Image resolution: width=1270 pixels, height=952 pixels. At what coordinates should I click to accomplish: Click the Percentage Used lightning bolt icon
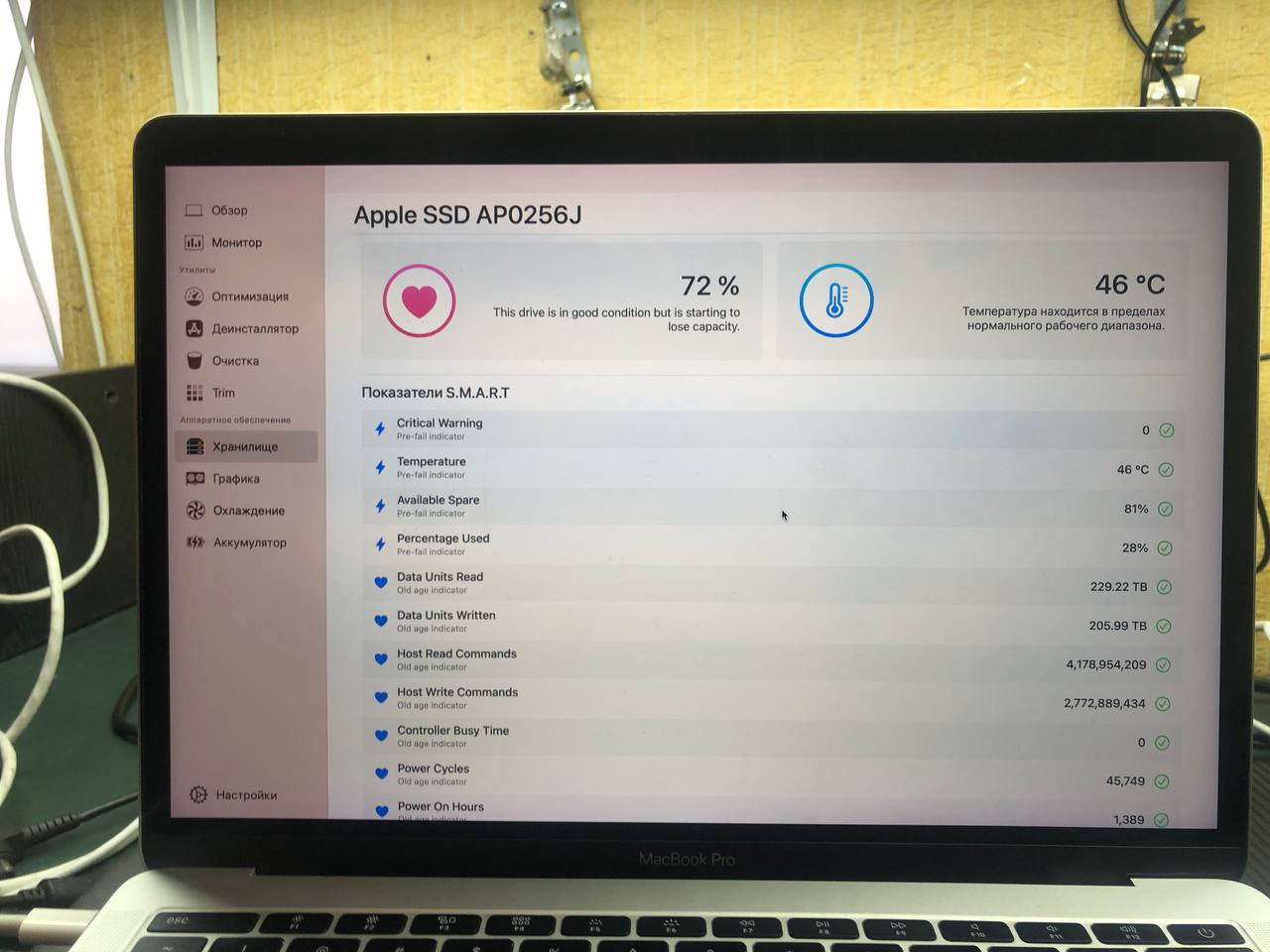point(380,544)
